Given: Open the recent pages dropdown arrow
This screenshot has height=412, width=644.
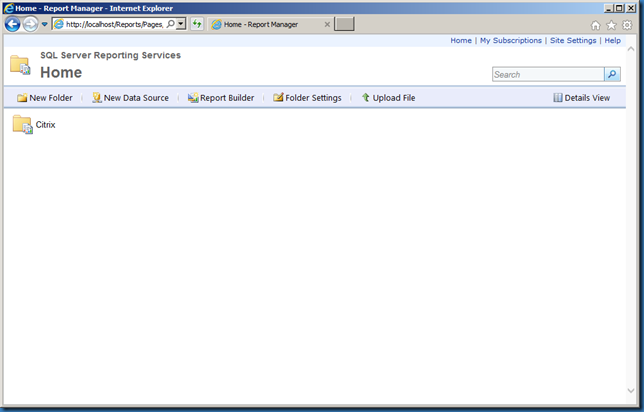Looking at the screenshot, I should point(44,24).
